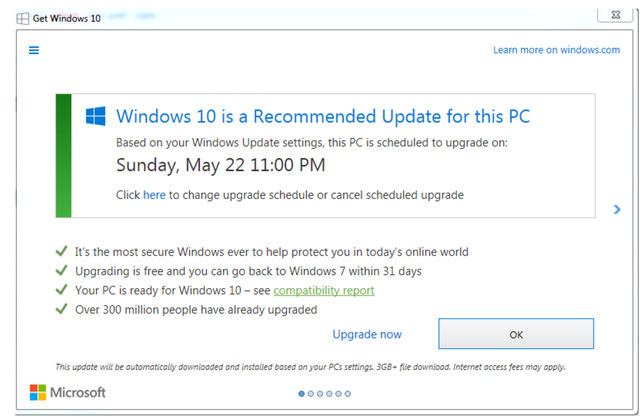Open the hamburger menu
The image size is (640, 416).
pyautogui.click(x=34, y=50)
